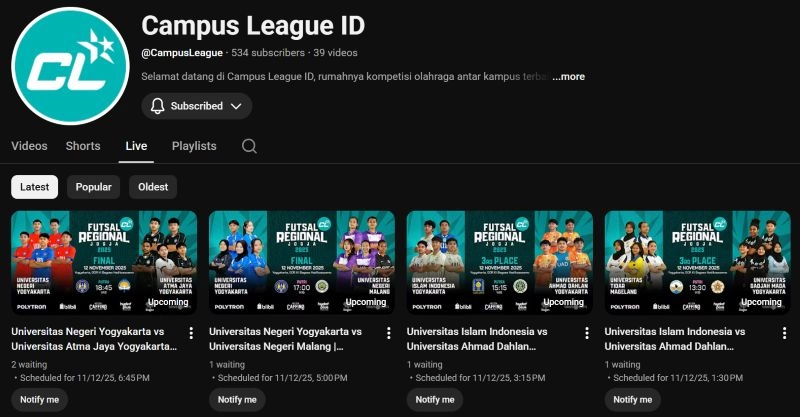The height and width of the screenshot is (417, 800).
Task: Click the 534 subscribers text
Action: (268, 53)
